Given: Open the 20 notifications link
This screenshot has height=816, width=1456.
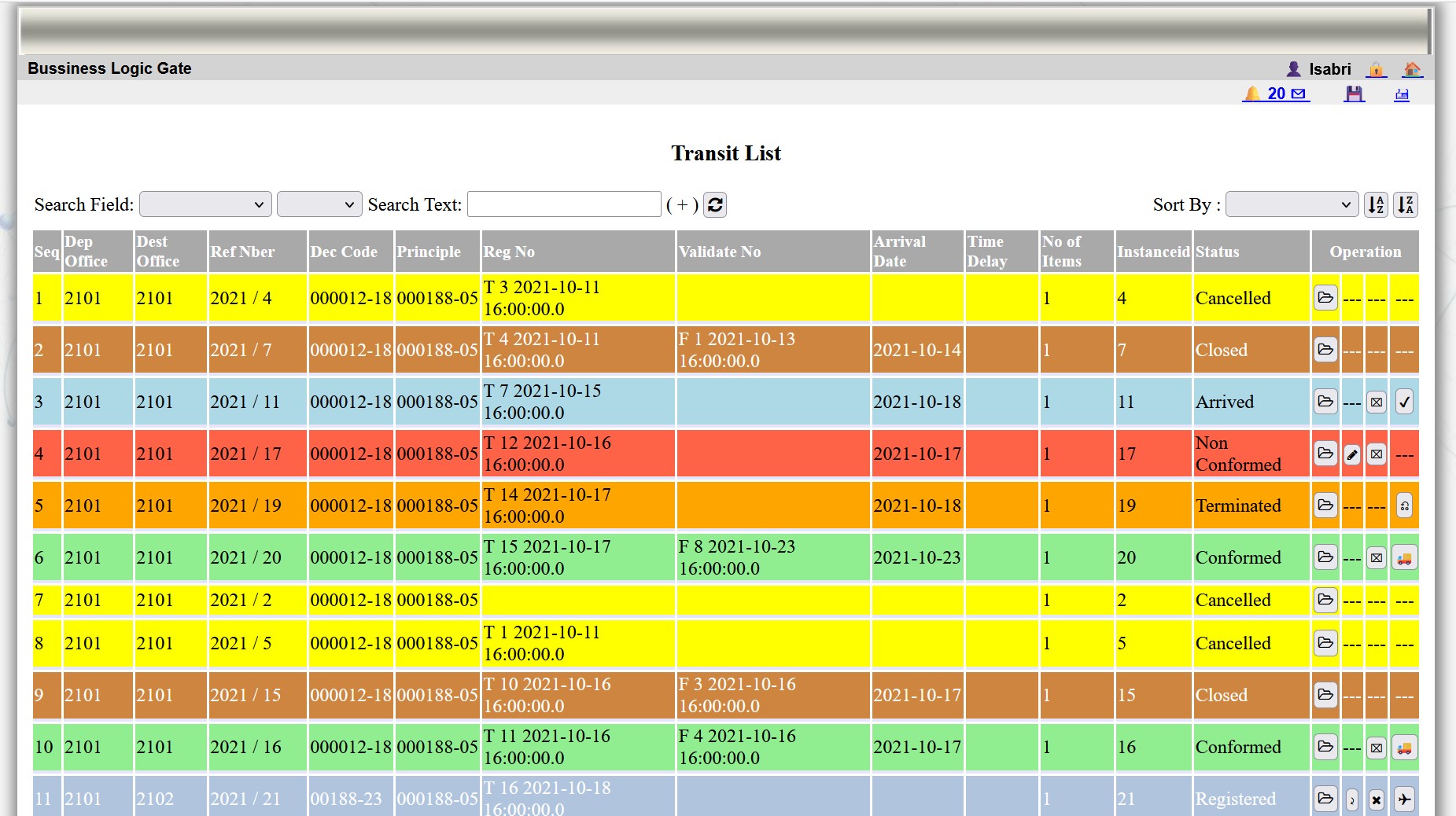Looking at the screenshot, I should (1276, 94).
